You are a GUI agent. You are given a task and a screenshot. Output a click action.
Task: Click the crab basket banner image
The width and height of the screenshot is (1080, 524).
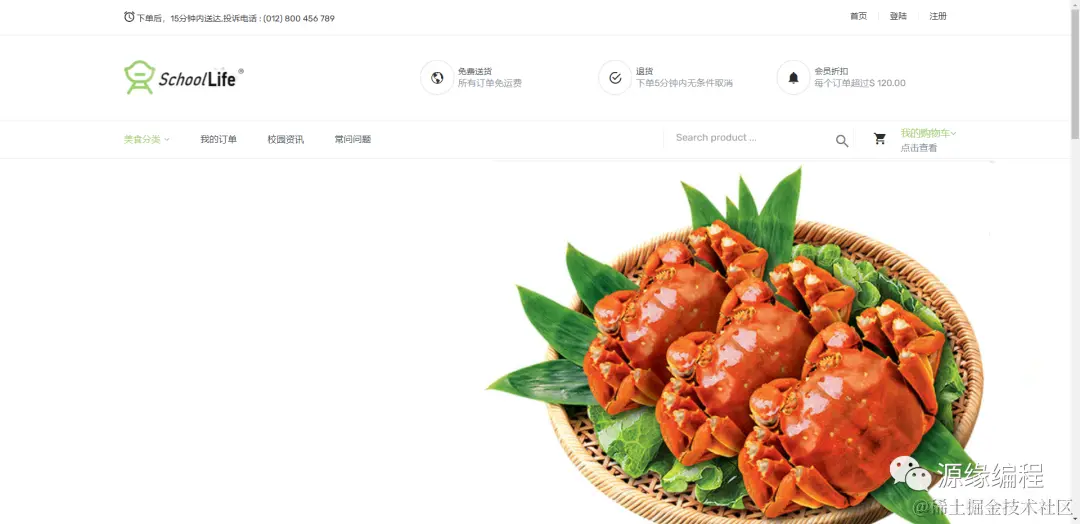pyautogui.click(x=737, y=342)
